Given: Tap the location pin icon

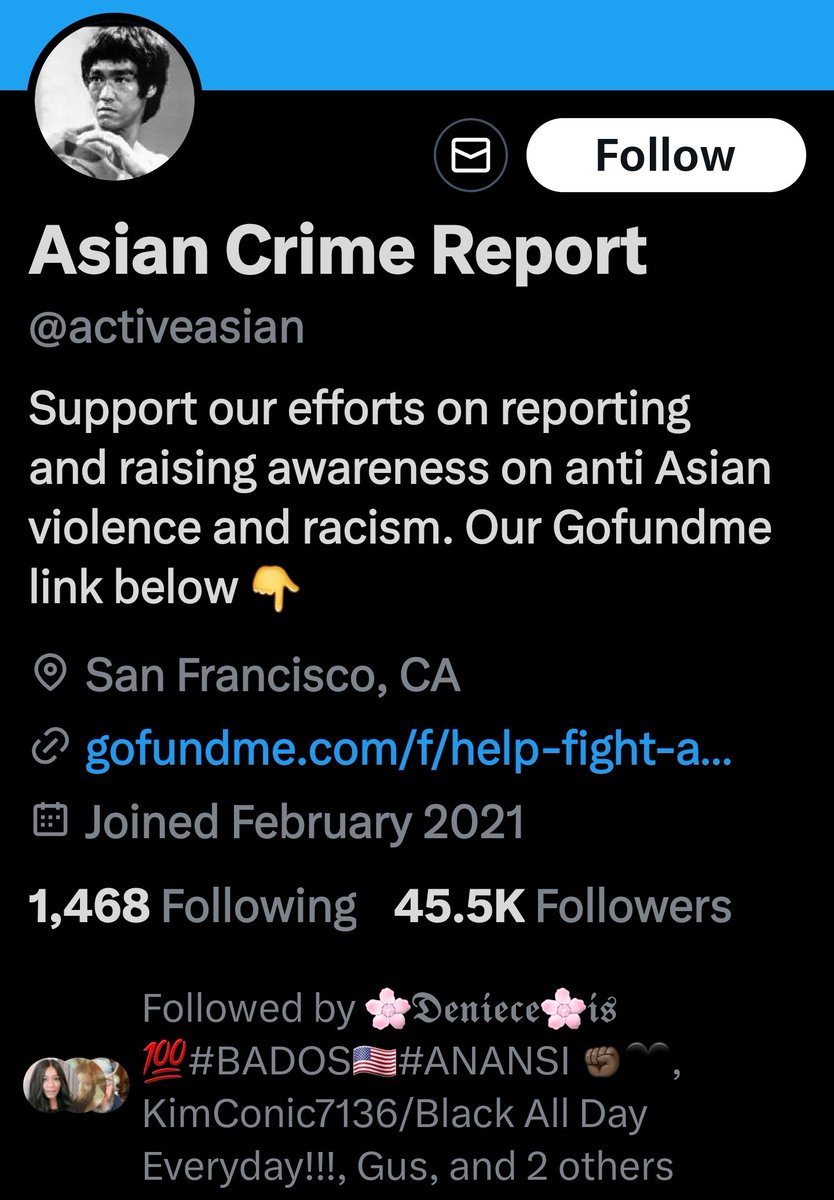Looking at the screenshot, I should 50,677.
